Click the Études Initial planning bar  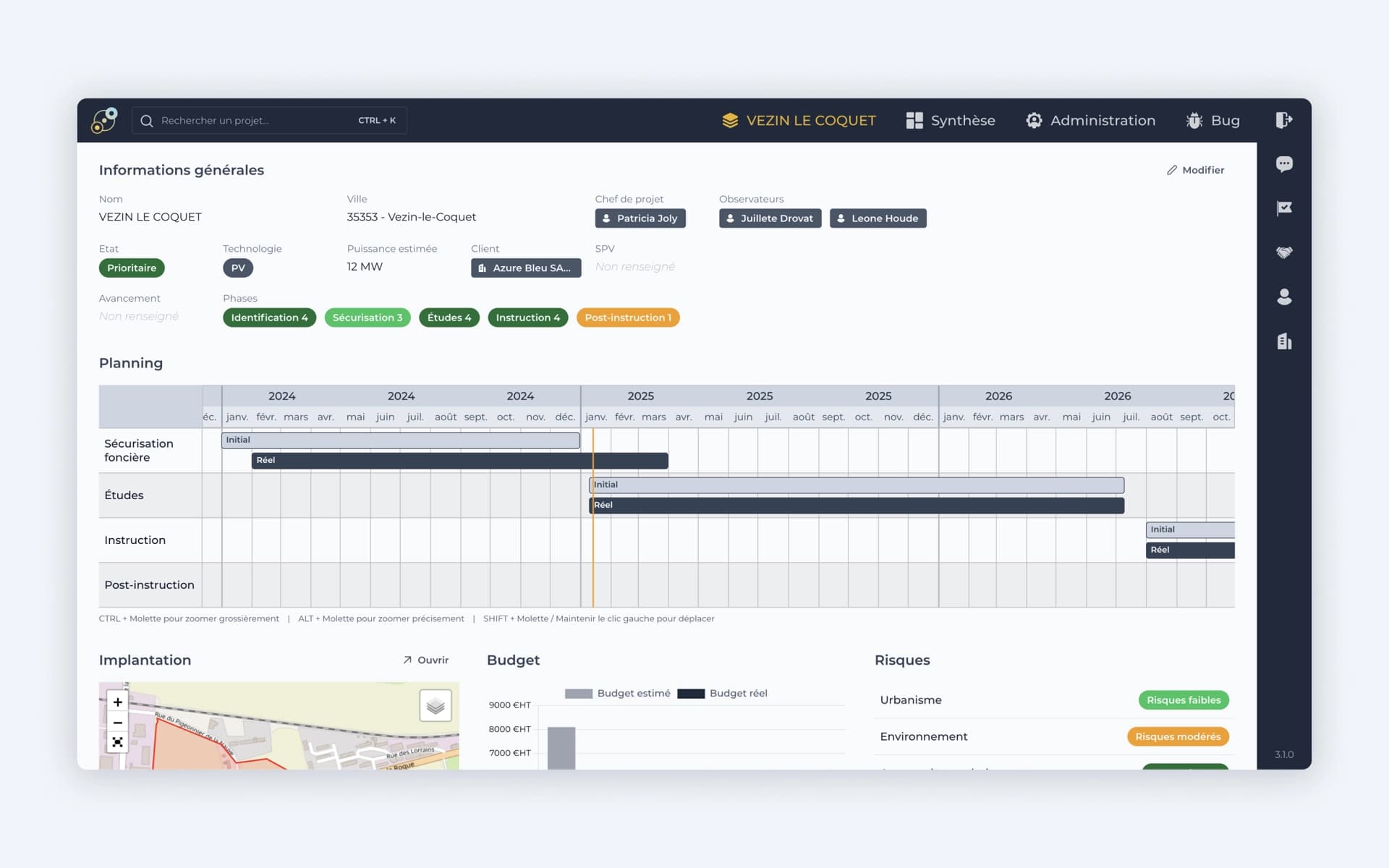[857, 485]
